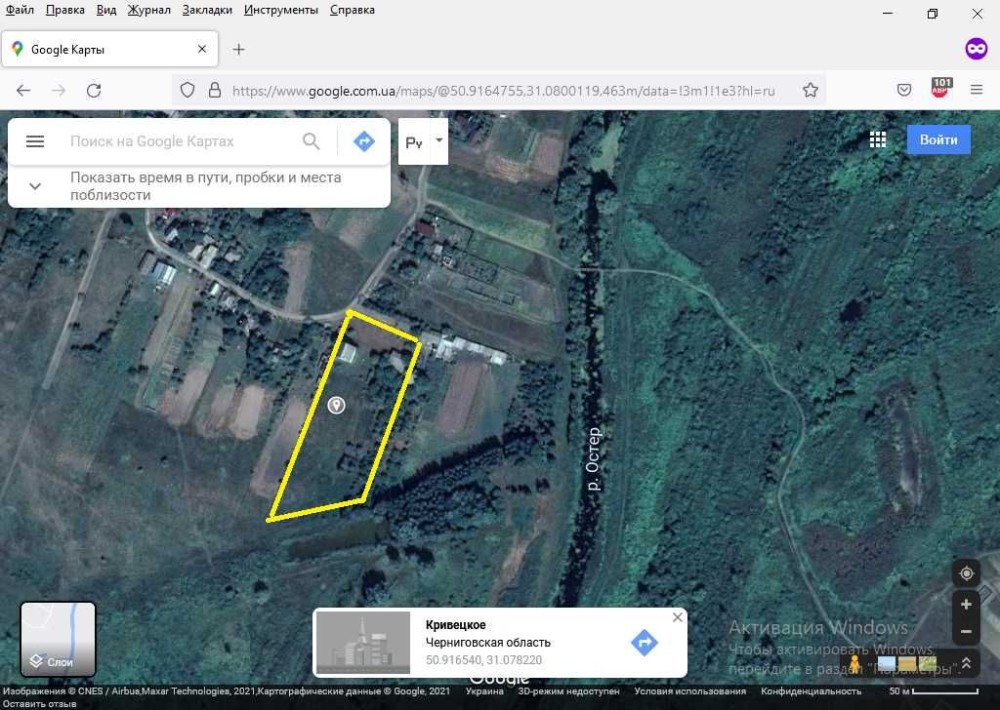1000x710 pixels.
Task: Open the ABP ad blocker extension
Action: 941,88
